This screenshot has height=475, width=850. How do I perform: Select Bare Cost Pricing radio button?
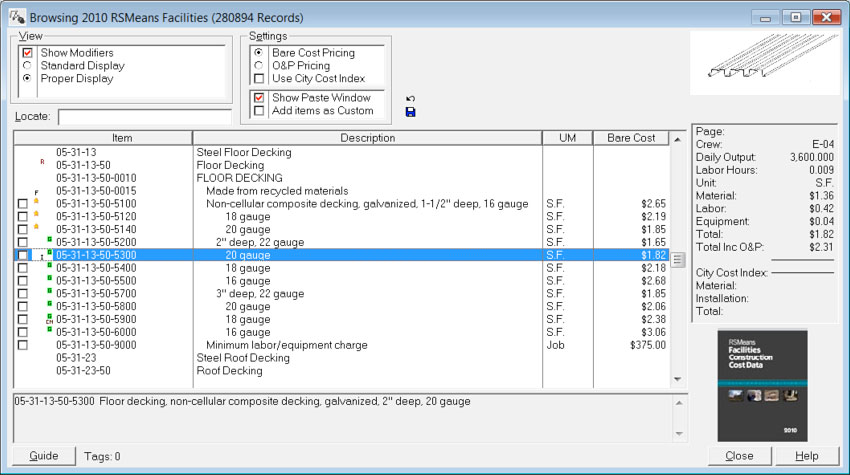click(x=259, y=53)
